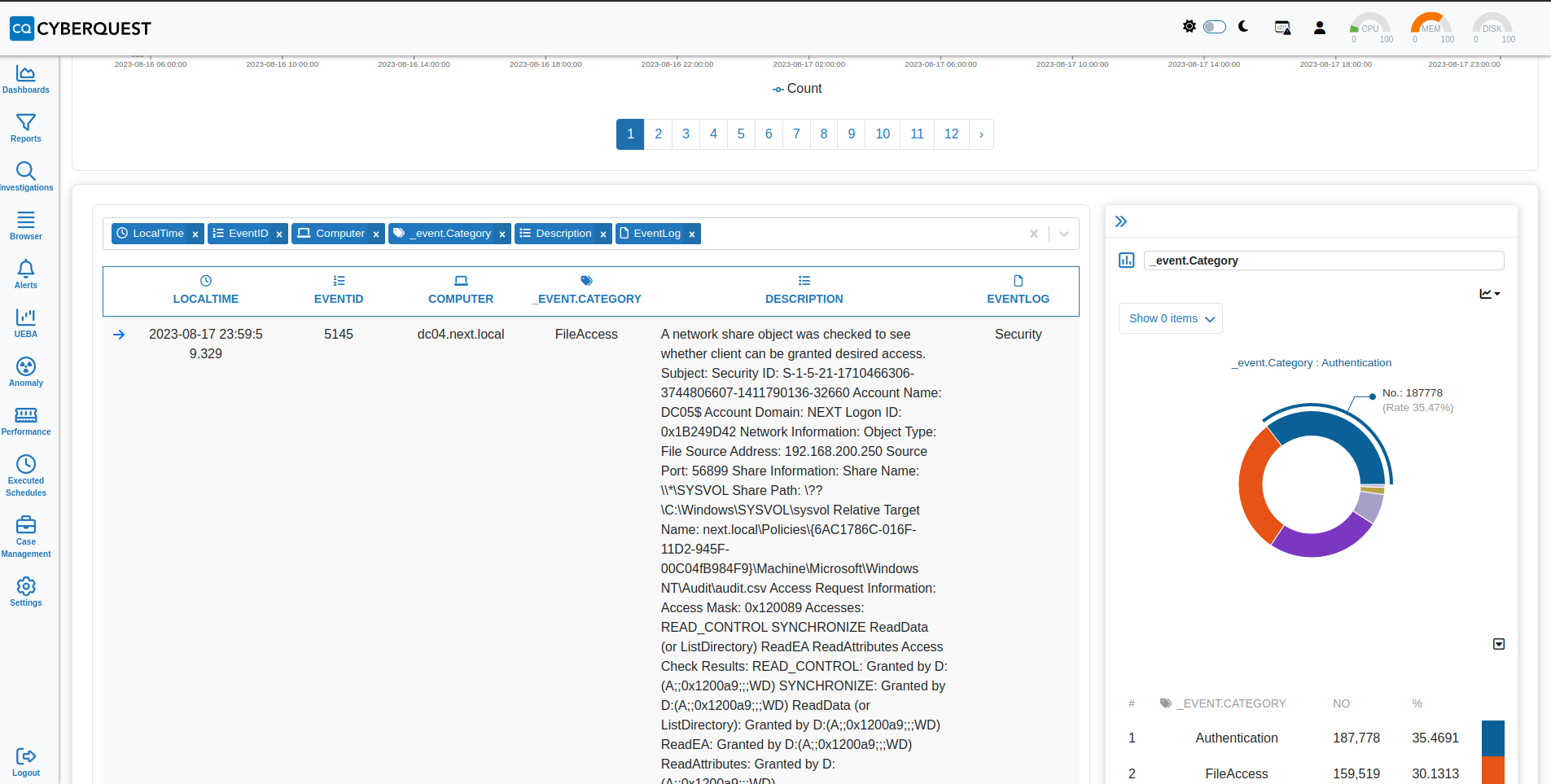
Task: Open the Browser sidebar item
Action: click(26, 226)
